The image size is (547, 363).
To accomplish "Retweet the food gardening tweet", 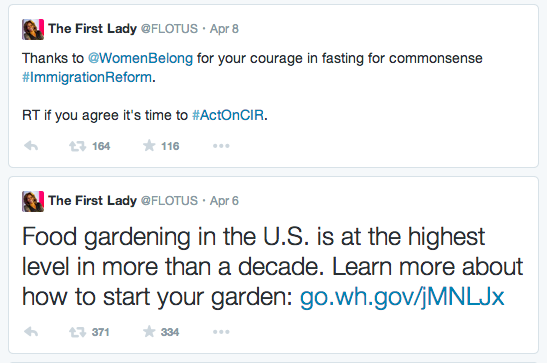I will (77, 332).
